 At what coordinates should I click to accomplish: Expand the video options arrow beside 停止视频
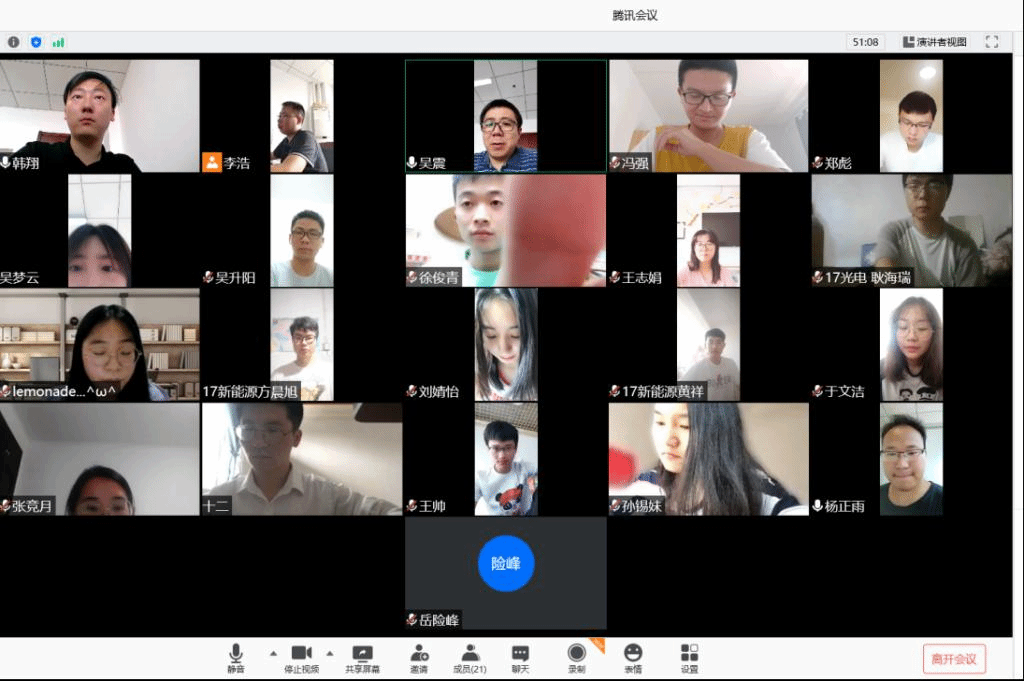(x=330, y=653)
